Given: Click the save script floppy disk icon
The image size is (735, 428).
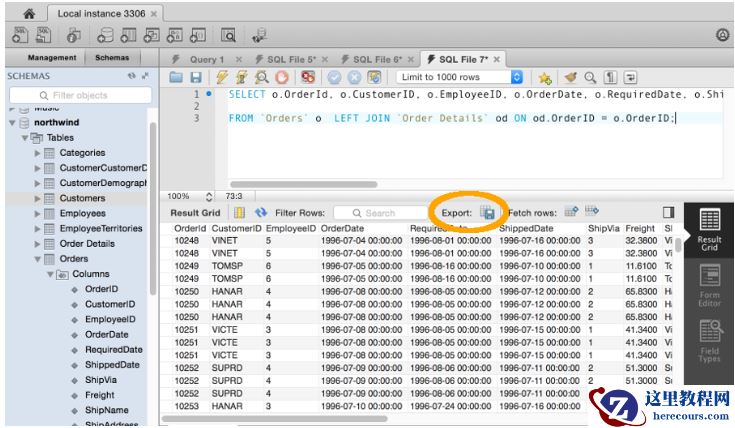Looking at the screenshot, I should pyautogui.click(x=195, y=77).
